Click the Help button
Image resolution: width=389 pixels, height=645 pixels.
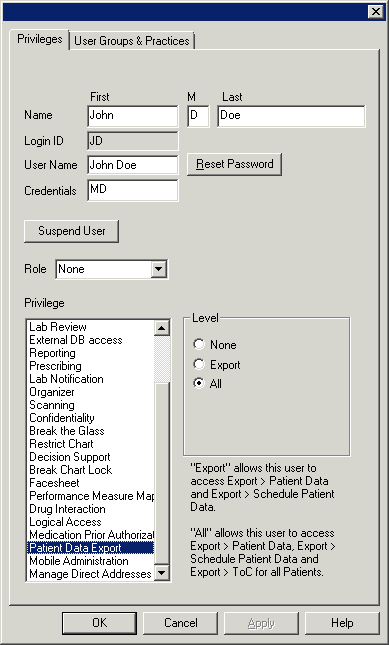pyautogui.click(x=342, y=623)
